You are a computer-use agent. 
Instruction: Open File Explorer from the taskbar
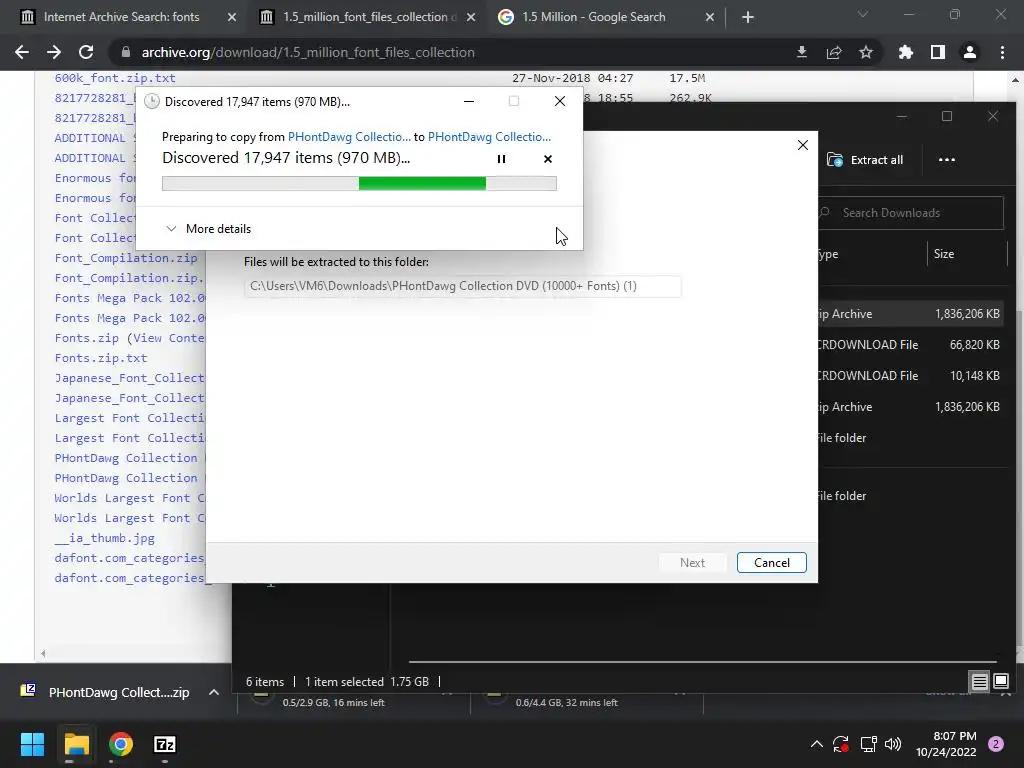[76, 744]
